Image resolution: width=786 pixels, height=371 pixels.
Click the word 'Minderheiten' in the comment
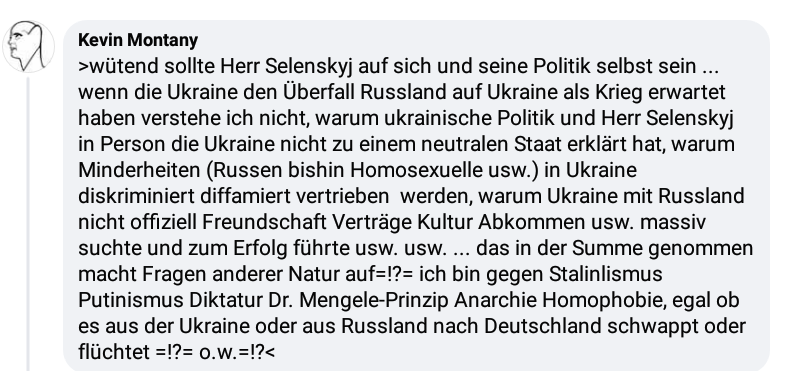pos(139,170)
